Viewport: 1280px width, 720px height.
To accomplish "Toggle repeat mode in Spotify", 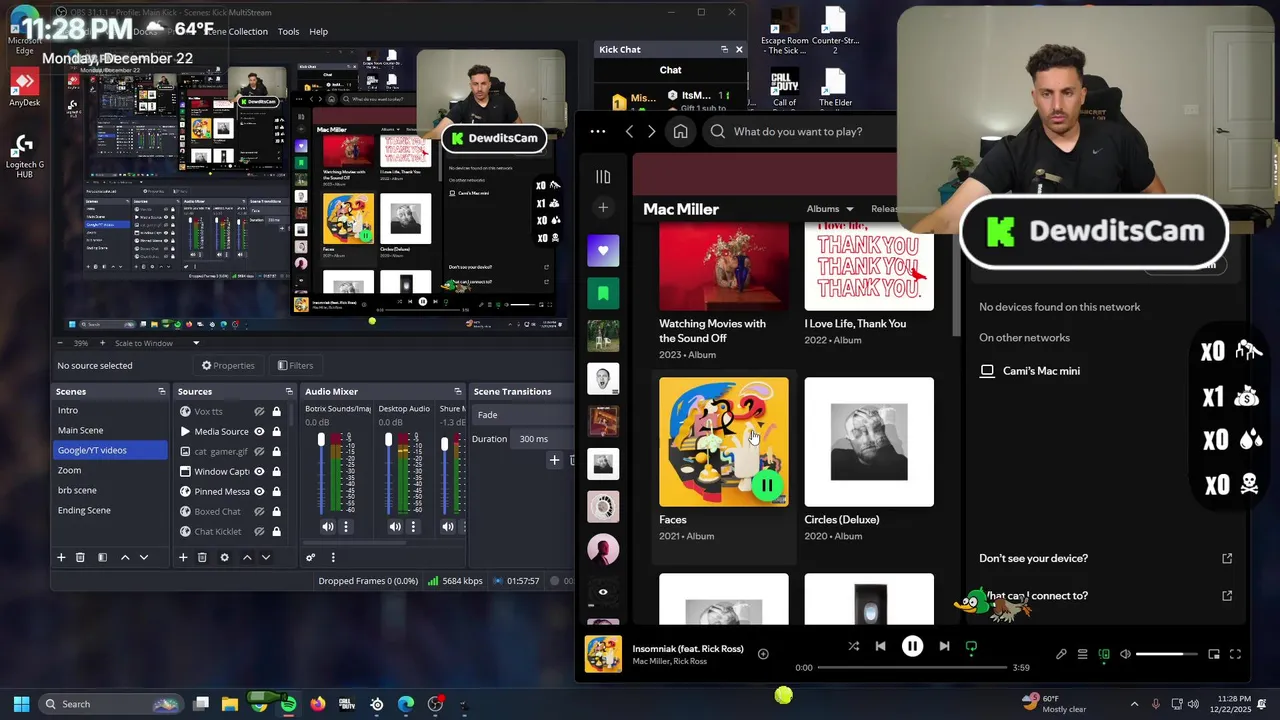I will 971,647.
